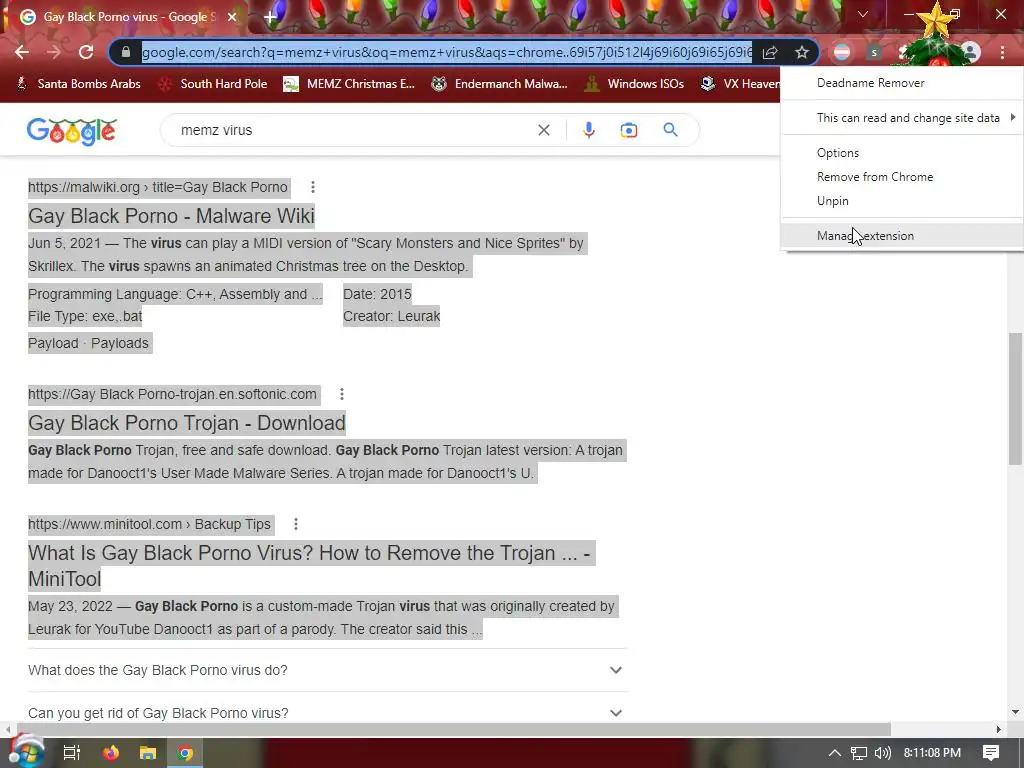Open the notification center icon

pyautogui.click(x=991, y=753)
